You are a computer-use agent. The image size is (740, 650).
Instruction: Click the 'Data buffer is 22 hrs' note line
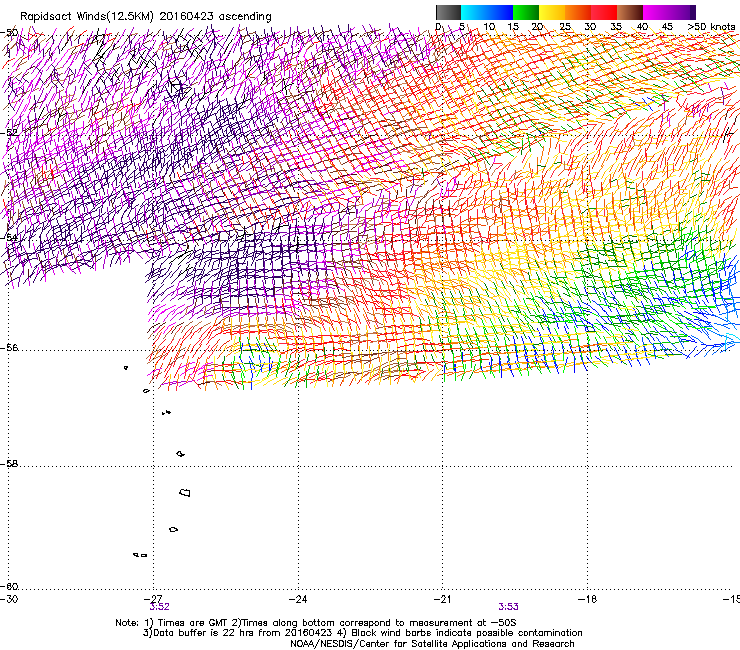[x=362, y=633]
